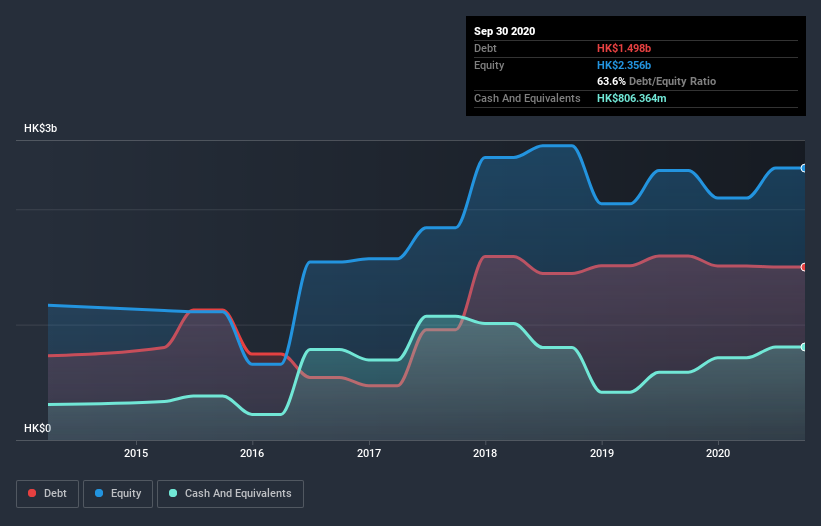This screenshot has width=821, height=526.
Task: Click the Equity end-point marker on chart
Action: [804, 168]
